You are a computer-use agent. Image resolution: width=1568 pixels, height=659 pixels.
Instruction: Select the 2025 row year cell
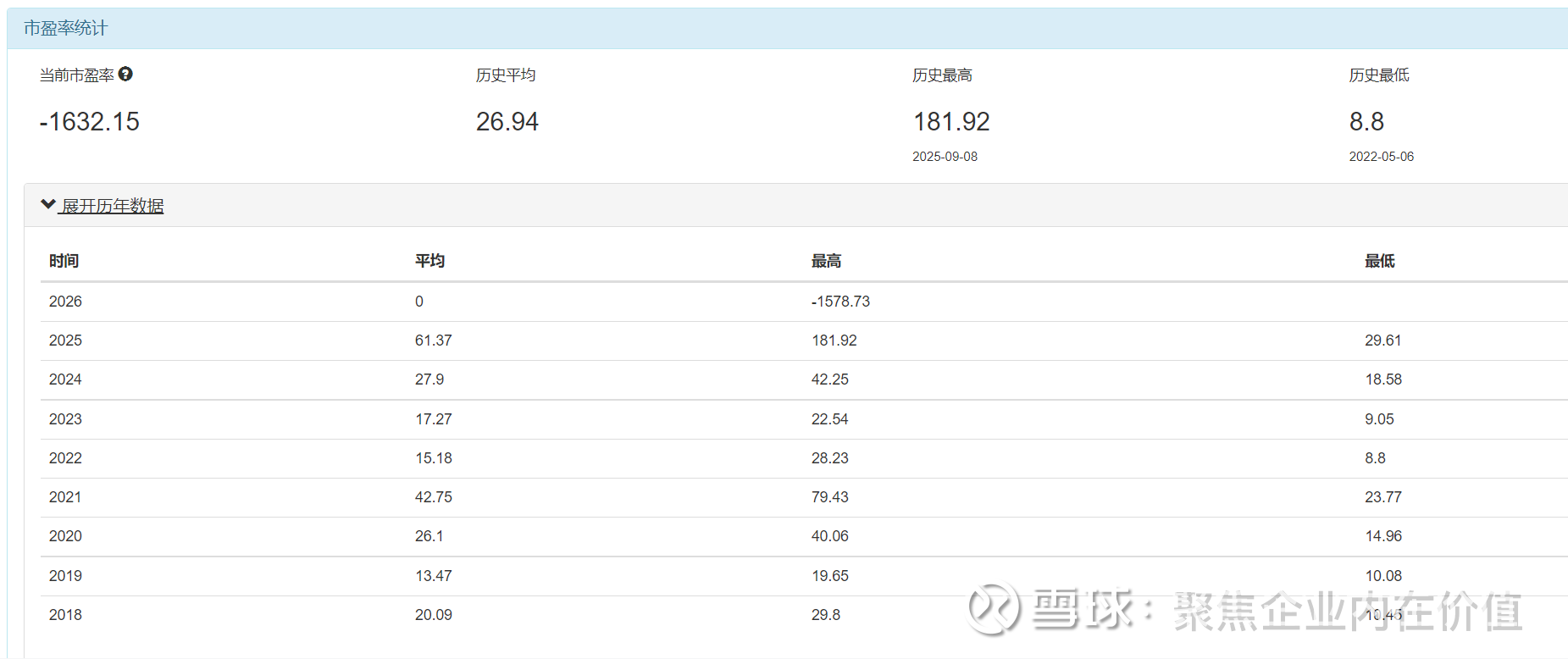point(65,341)
